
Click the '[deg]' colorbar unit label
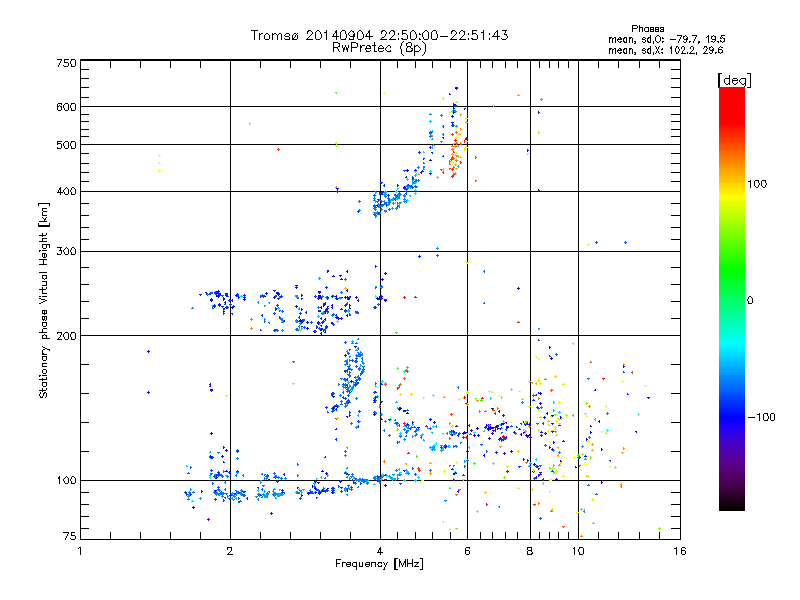[734, 80]
